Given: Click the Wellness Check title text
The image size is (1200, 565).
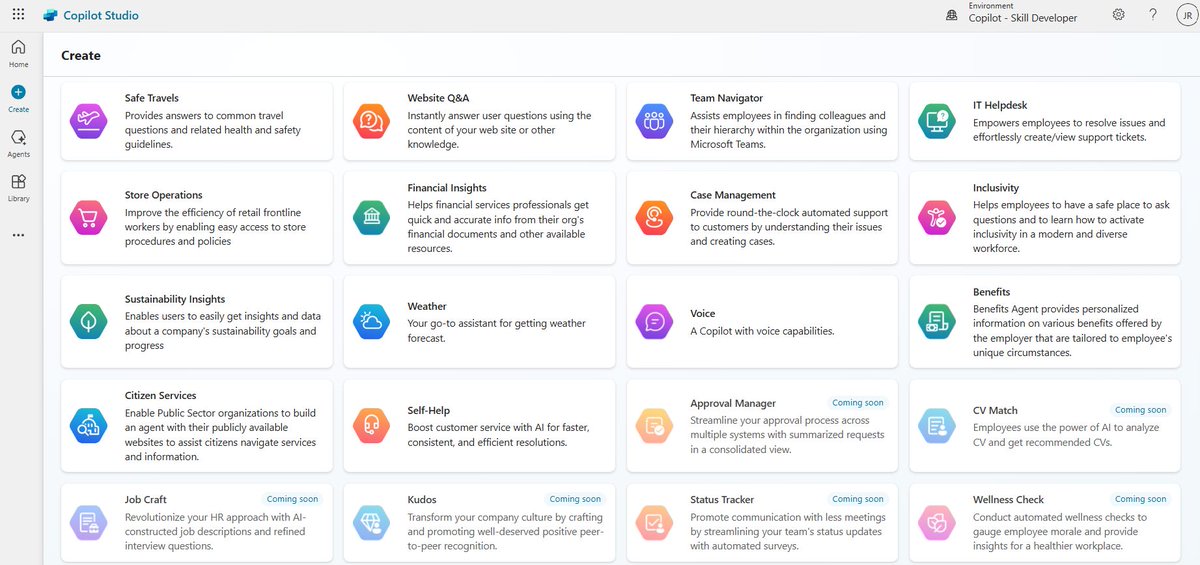Looking at the screenshot, I should pos(1008,499).
